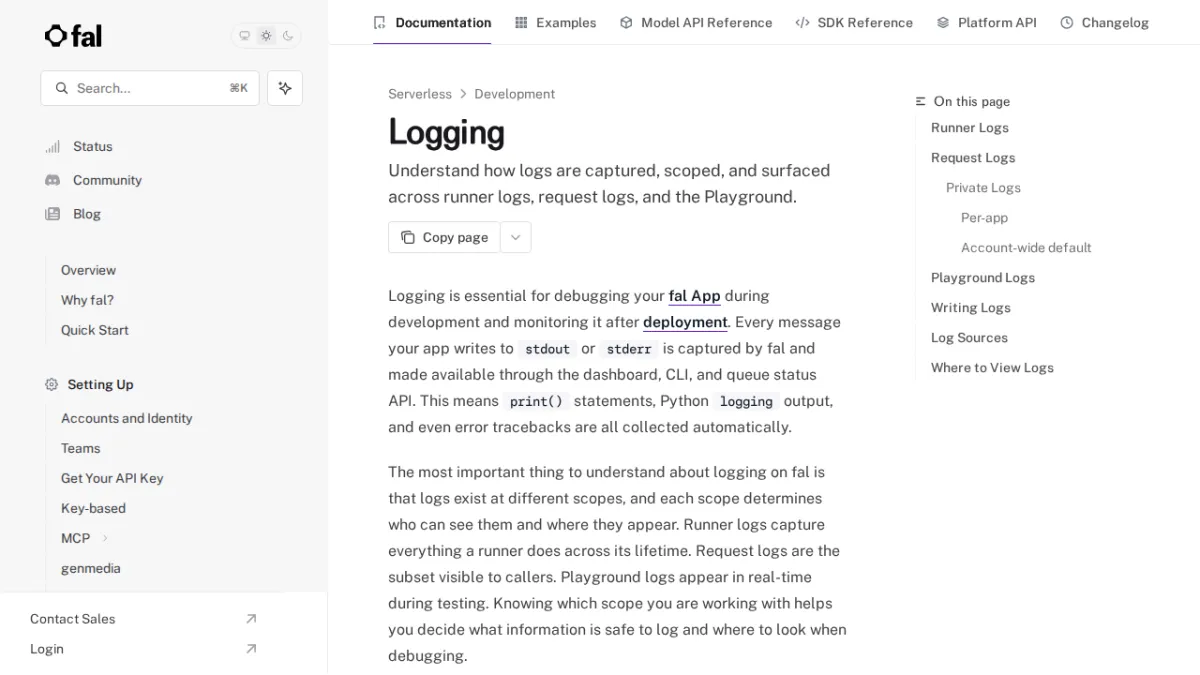This screenshot has width=1200, height=675.
Task: Open the Changelog tab
Action: coord(1104,22)
